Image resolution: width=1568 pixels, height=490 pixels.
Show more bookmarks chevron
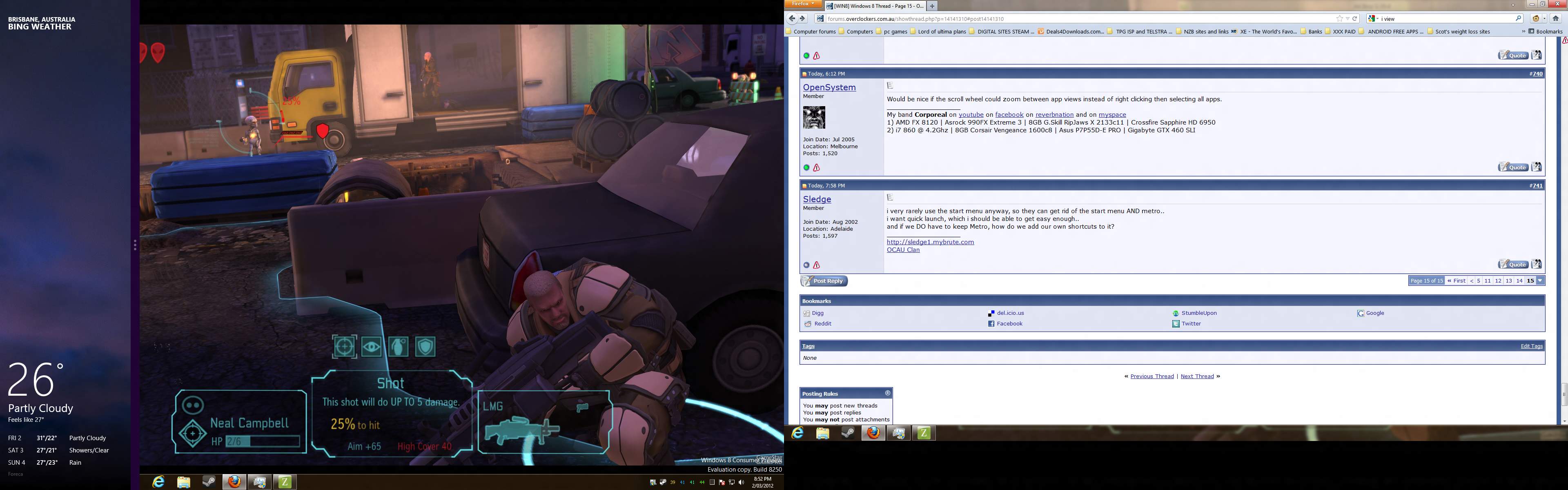[1523, 31]
